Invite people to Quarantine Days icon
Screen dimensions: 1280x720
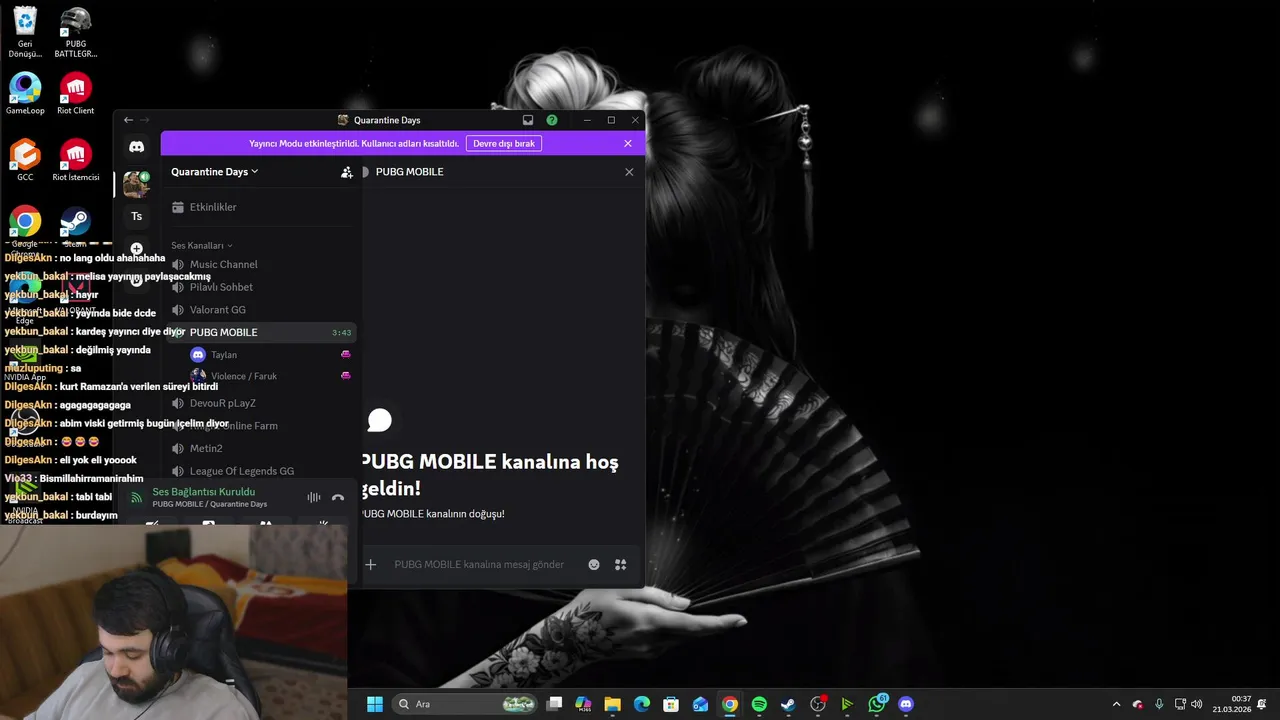[346, 172]
